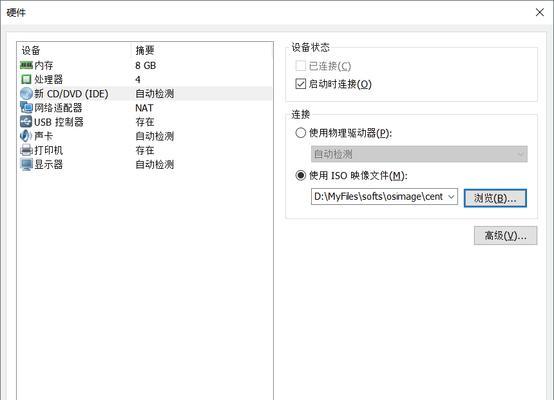
Task: Open the physical drive 自动检测 dropdown
Action: tap(419, 154)
